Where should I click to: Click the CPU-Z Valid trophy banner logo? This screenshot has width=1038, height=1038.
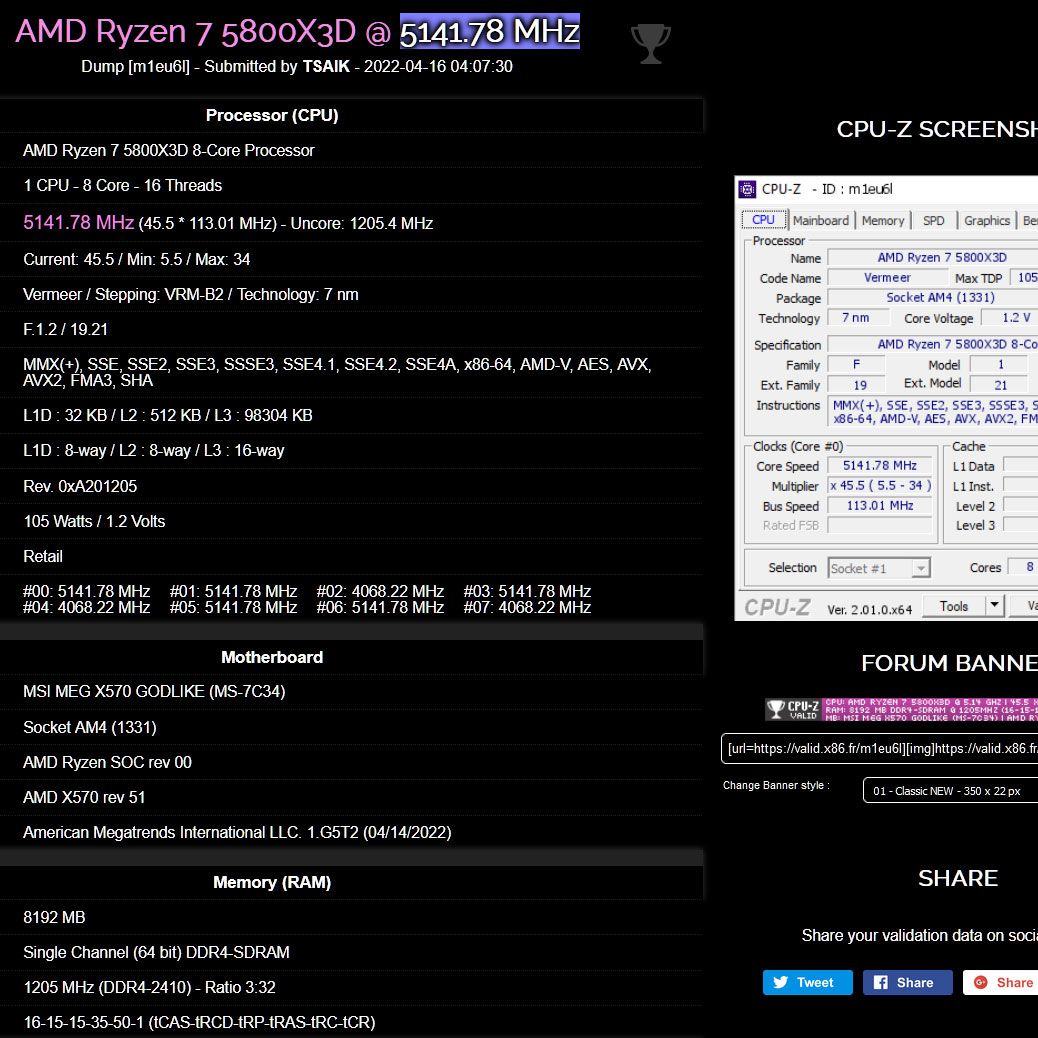click(793, 709)
